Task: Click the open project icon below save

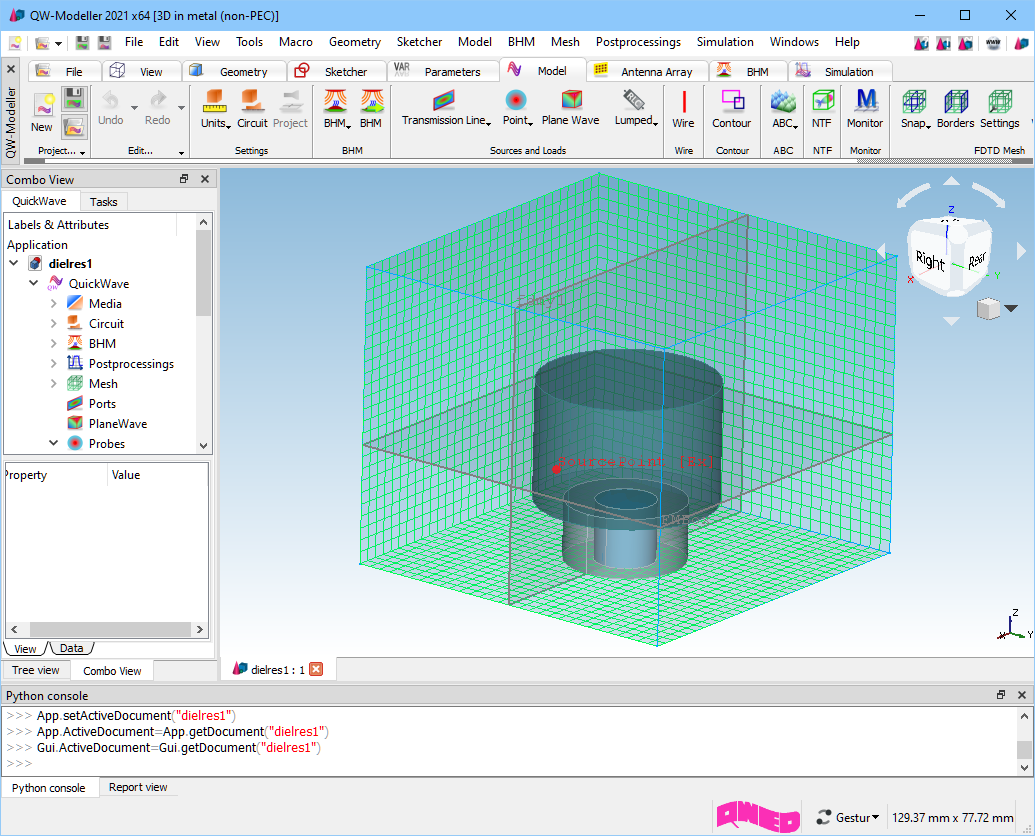Action: (74, 127)
